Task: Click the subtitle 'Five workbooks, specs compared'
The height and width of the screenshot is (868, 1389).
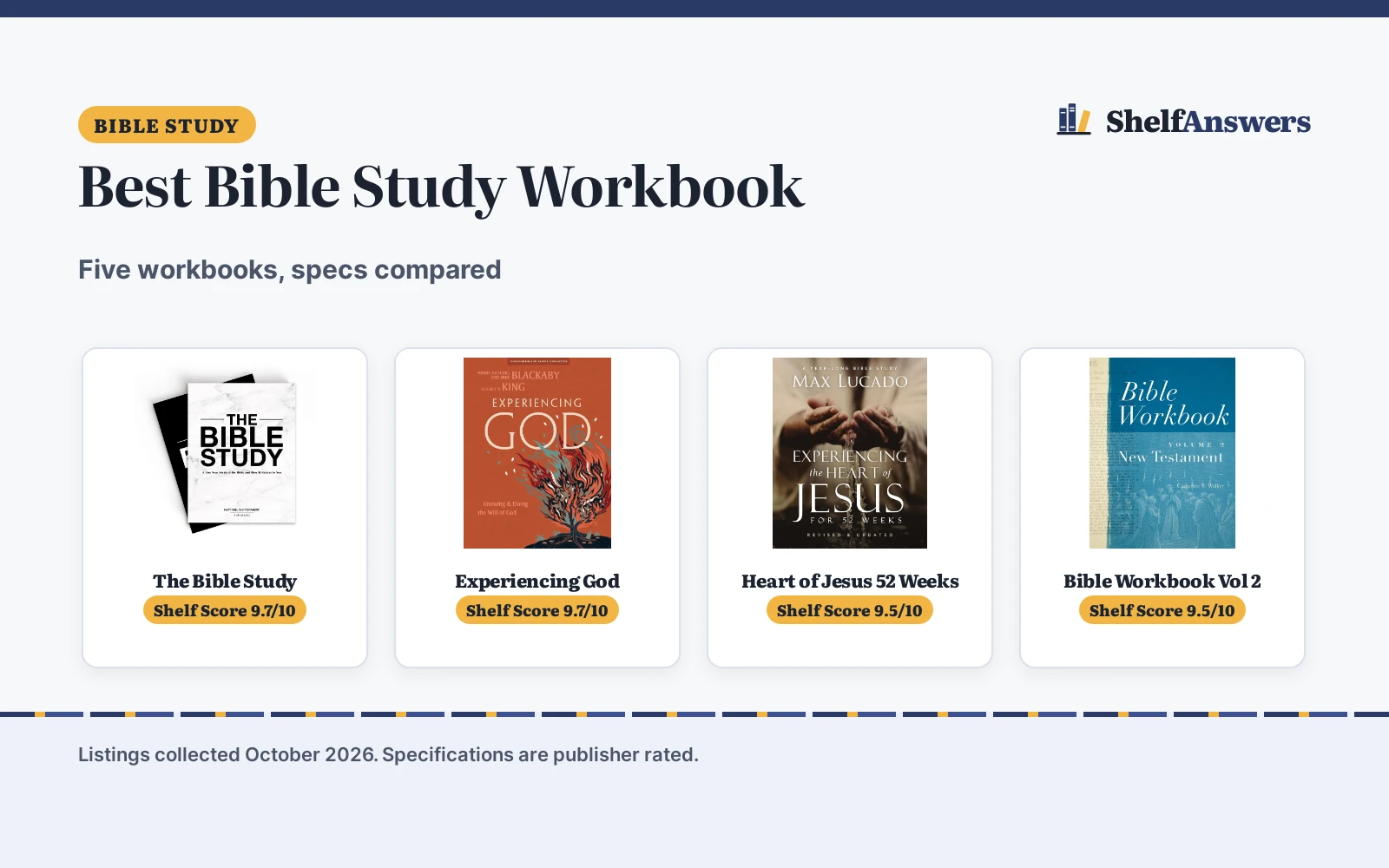Action: (x=290, y=270)
